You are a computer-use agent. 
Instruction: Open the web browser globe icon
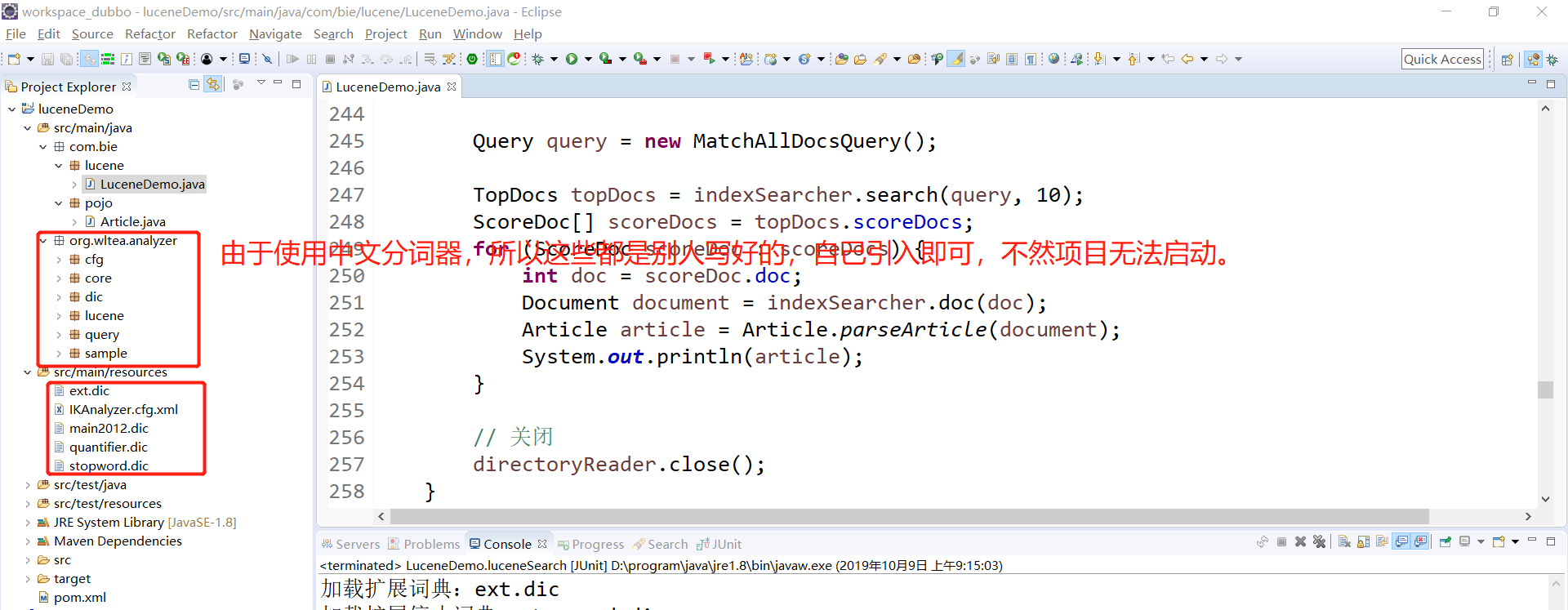[x=1053, y=59]
